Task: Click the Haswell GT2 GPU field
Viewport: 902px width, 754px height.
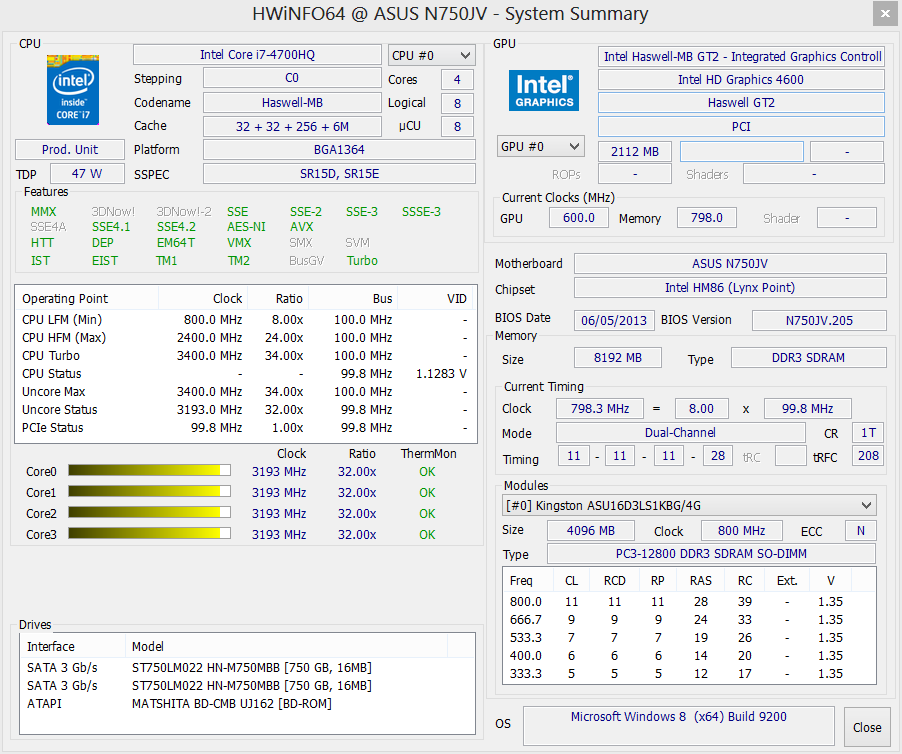Action: coord(741,103)
